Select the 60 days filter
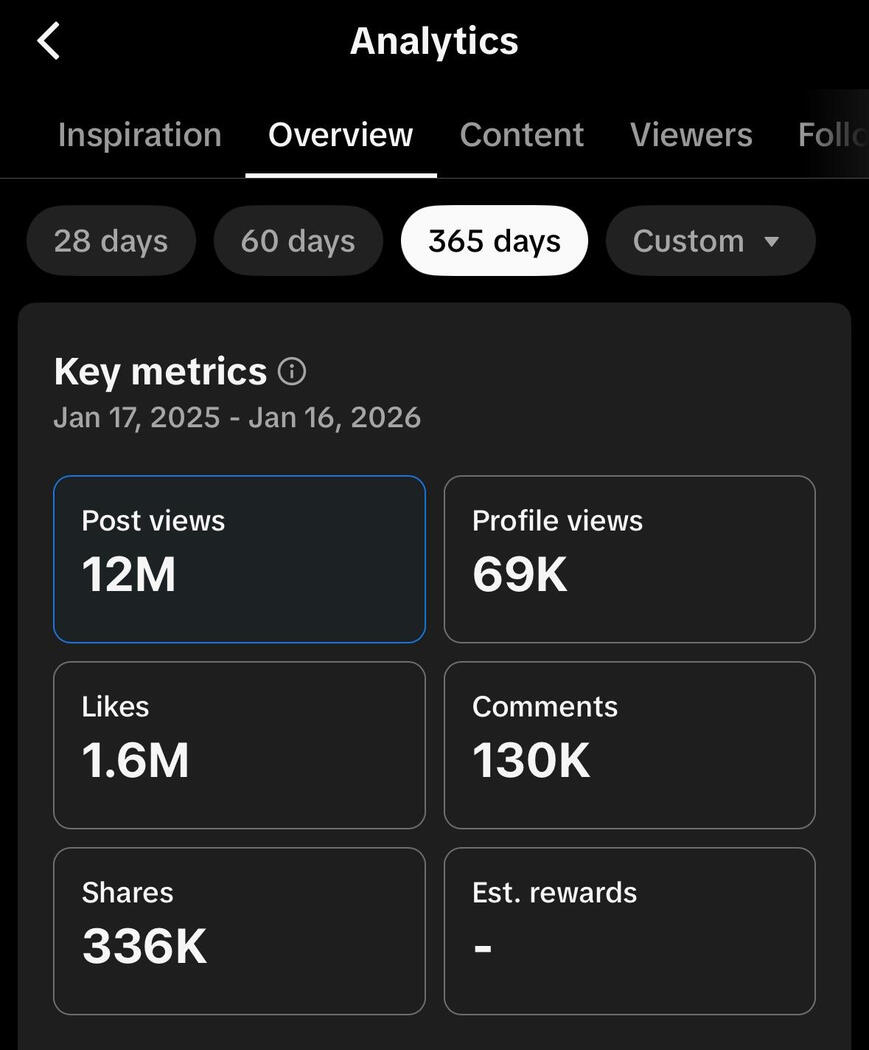This screenshot has height=1050, width=869. tap(298, 241)
